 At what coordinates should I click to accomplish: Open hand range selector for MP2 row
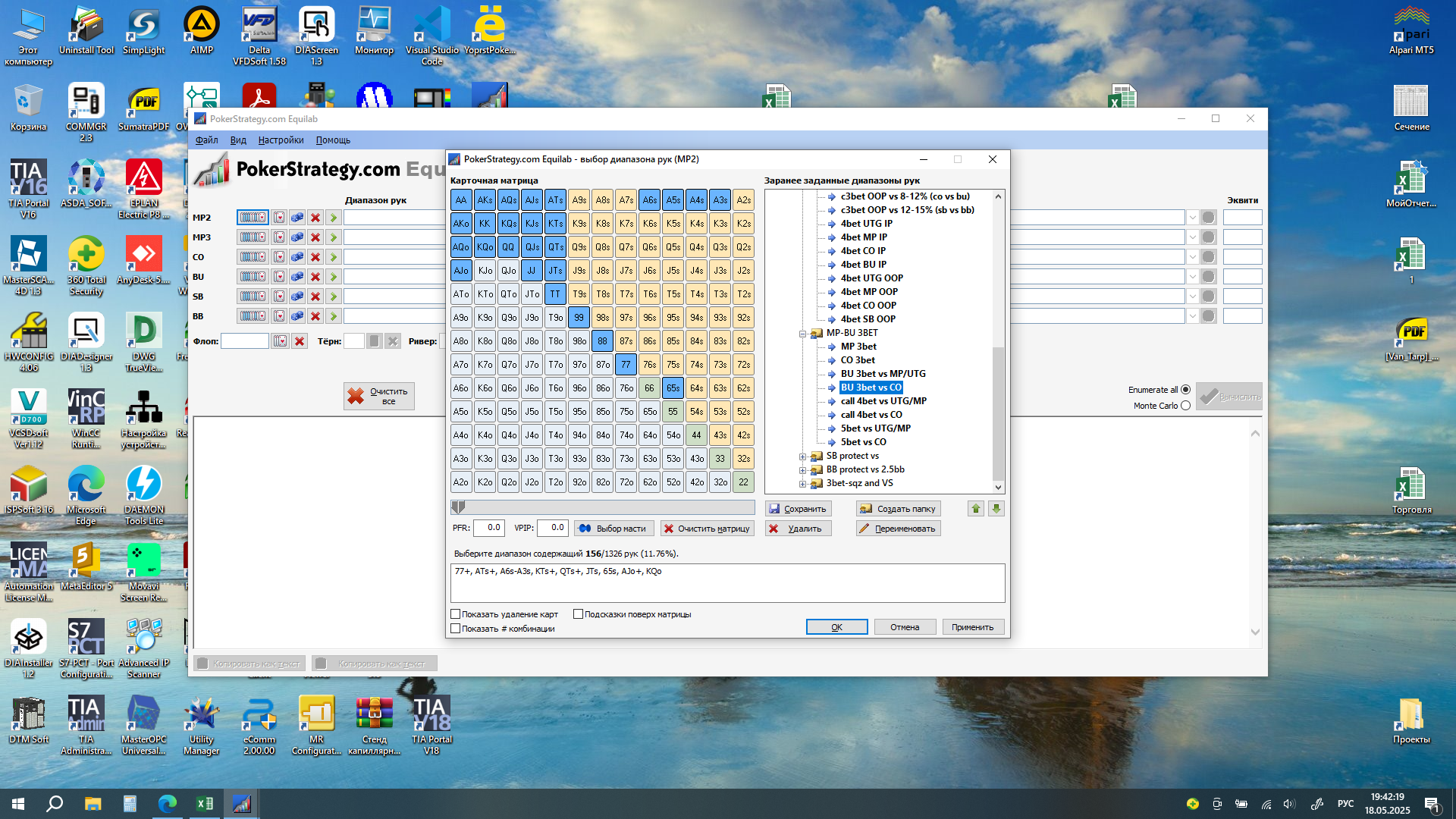[x=253, y=218]
